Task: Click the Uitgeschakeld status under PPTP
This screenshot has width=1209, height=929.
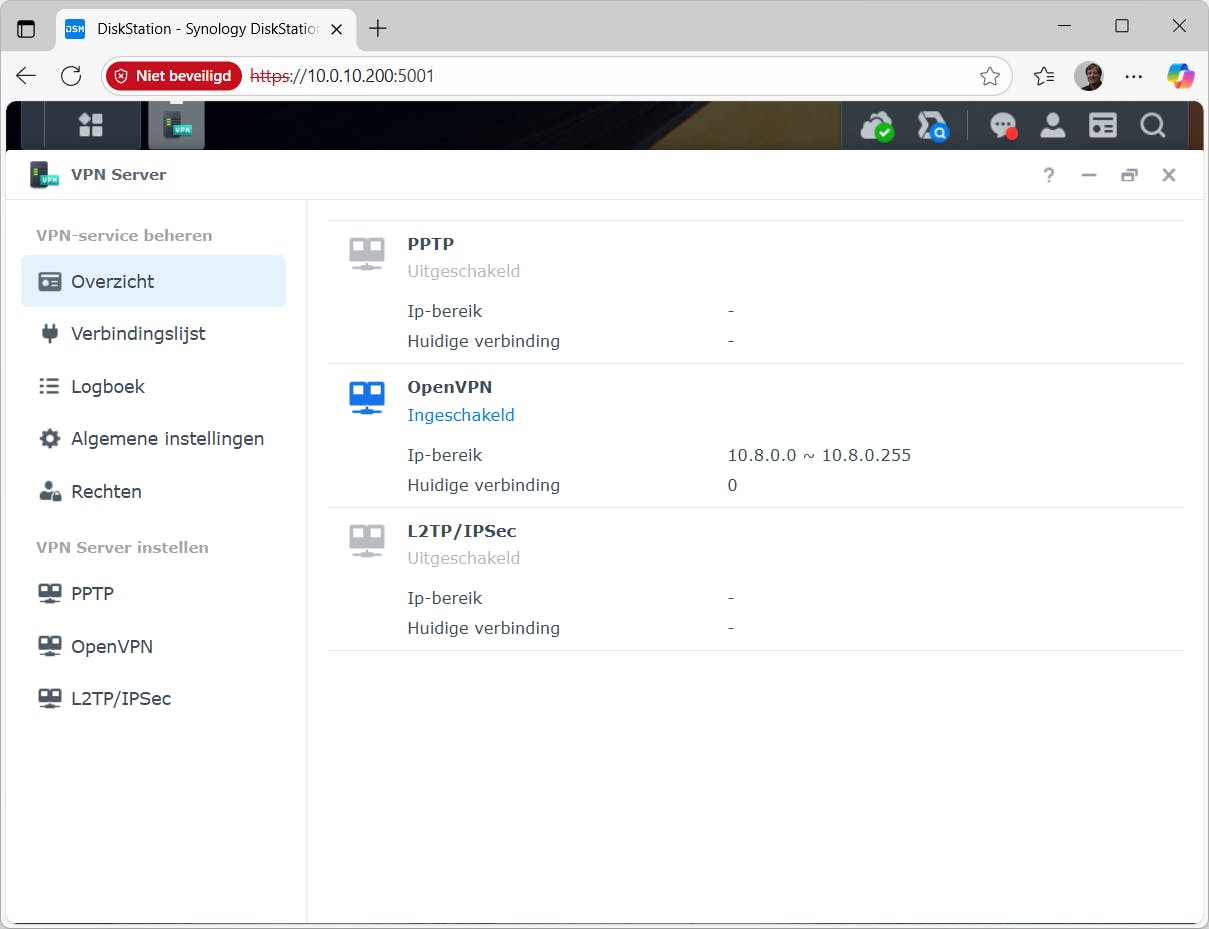Action: click(x=464, y=271)
